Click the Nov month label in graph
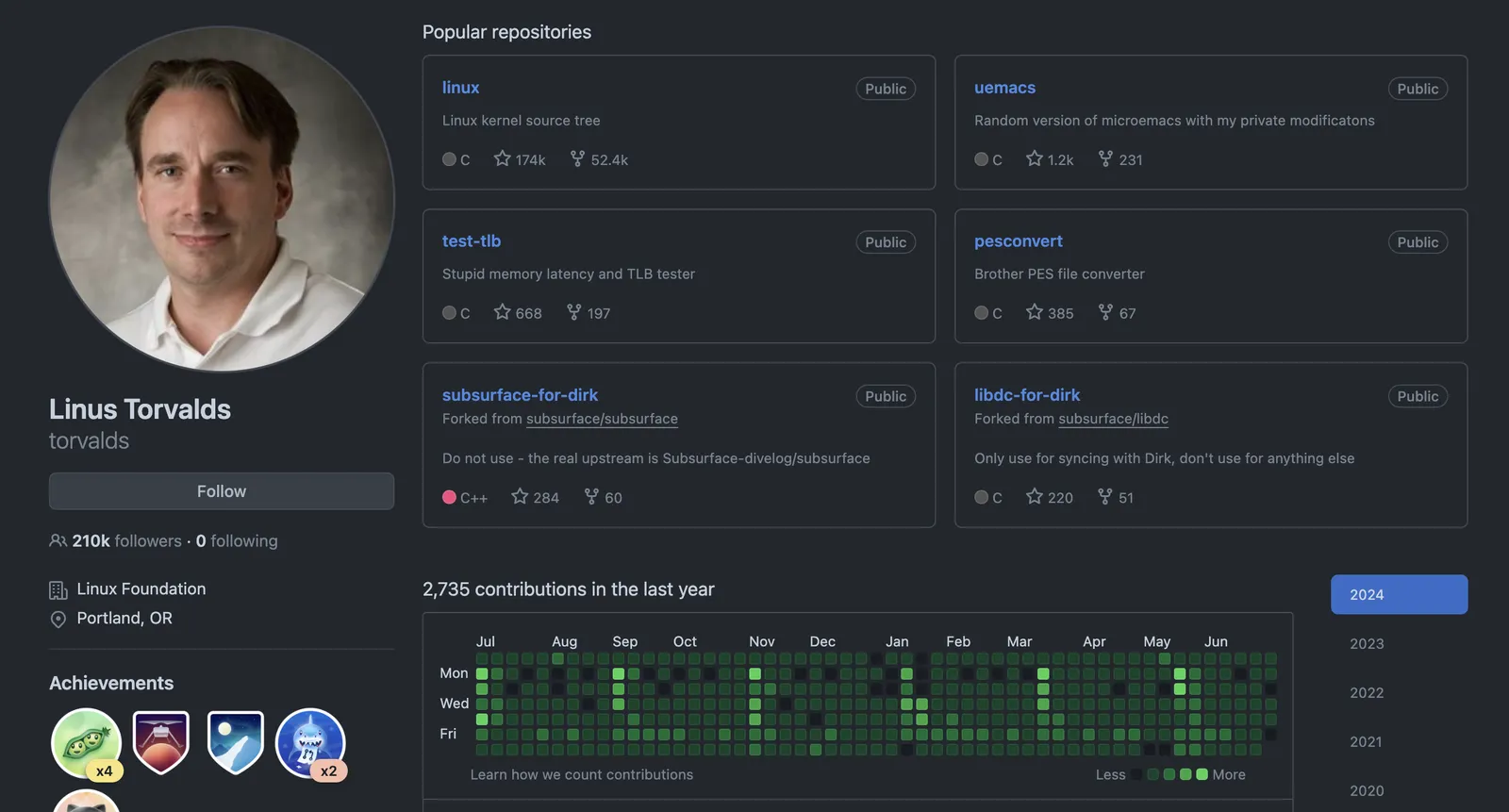 (762, 641)
